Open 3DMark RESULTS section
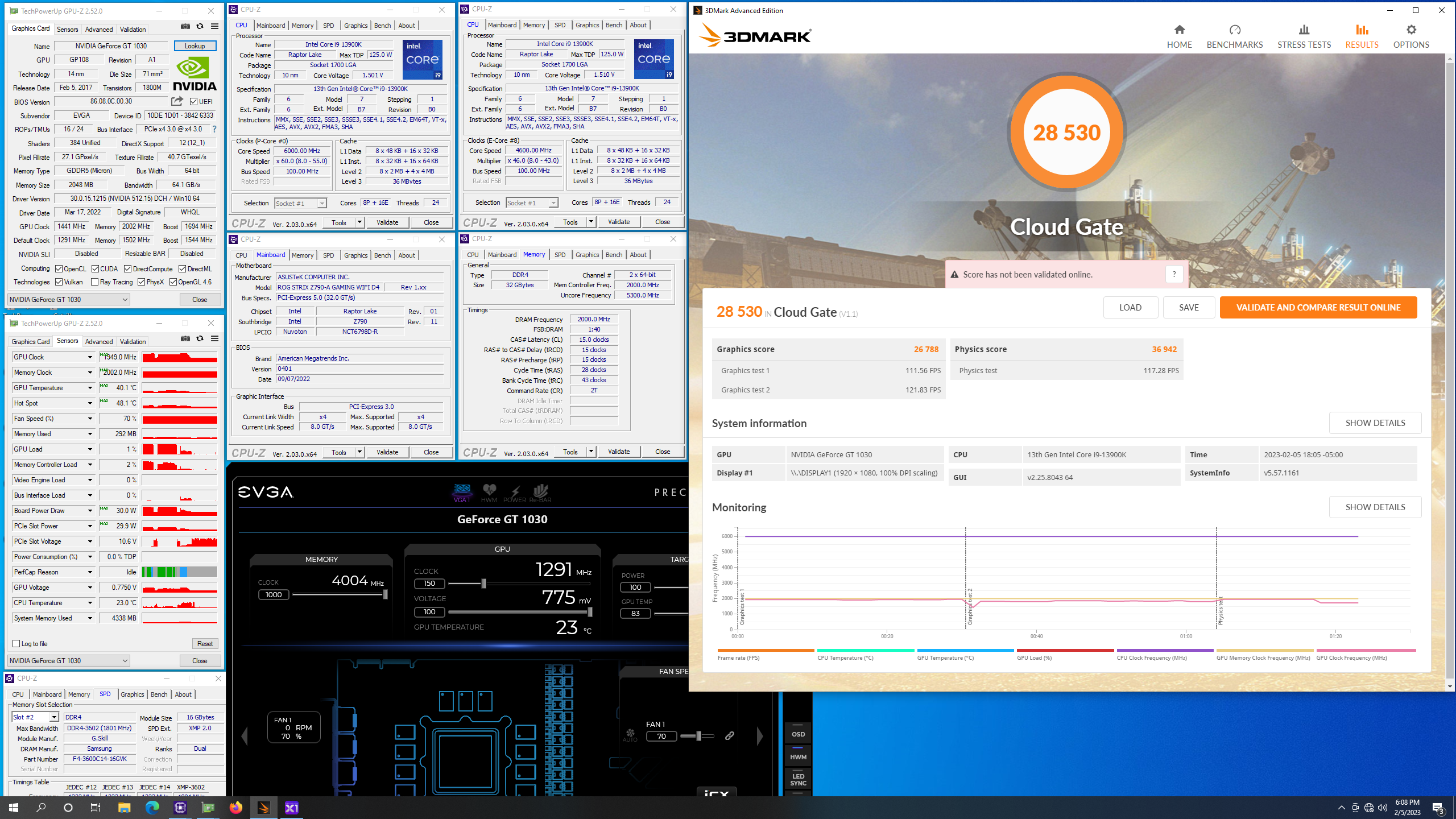The height and width of the screenshot is (819, 1456). coord(1362,36)
